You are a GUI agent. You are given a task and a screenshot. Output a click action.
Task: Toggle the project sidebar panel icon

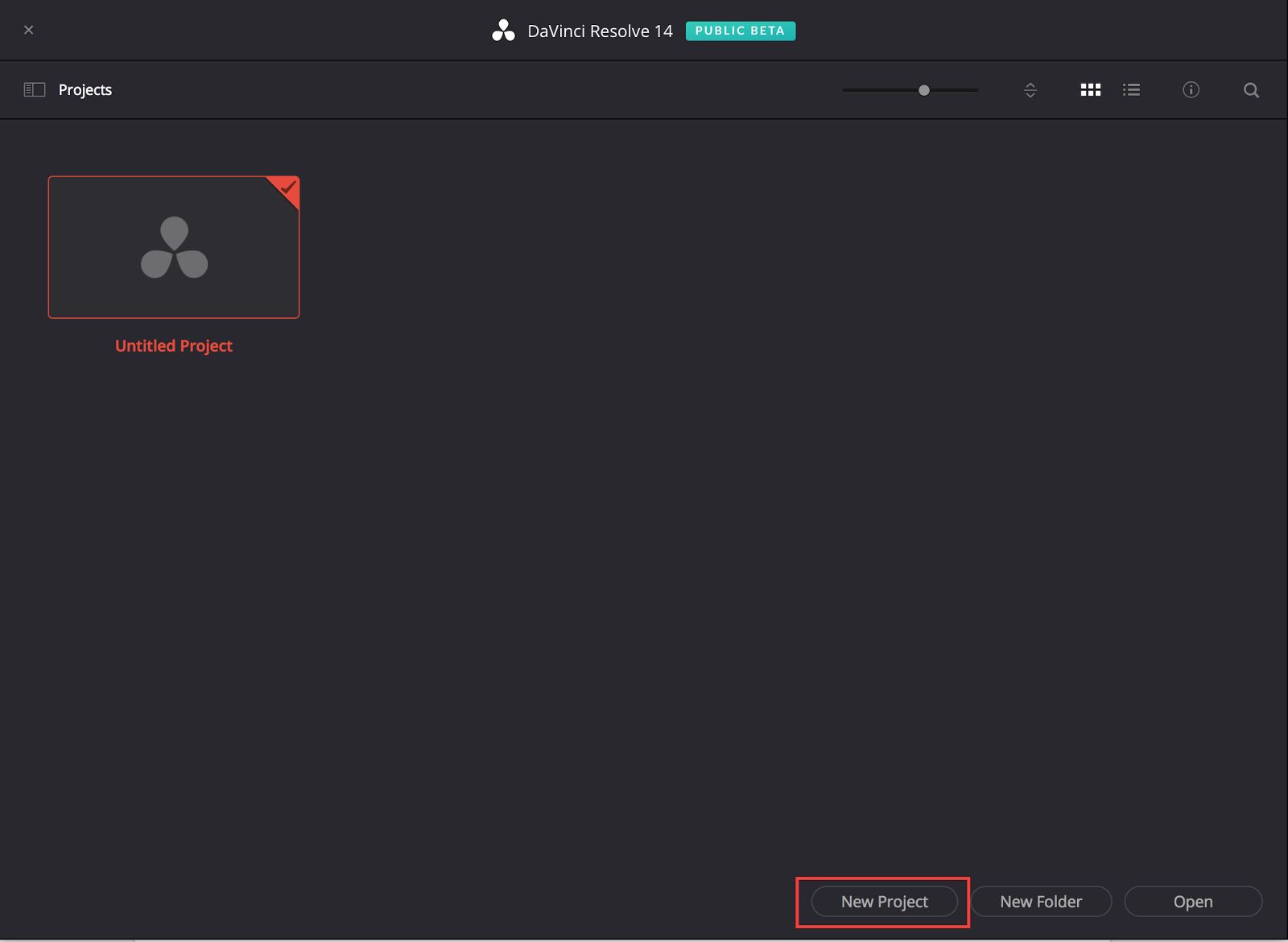pyautogui.click(x=35, y=89)
